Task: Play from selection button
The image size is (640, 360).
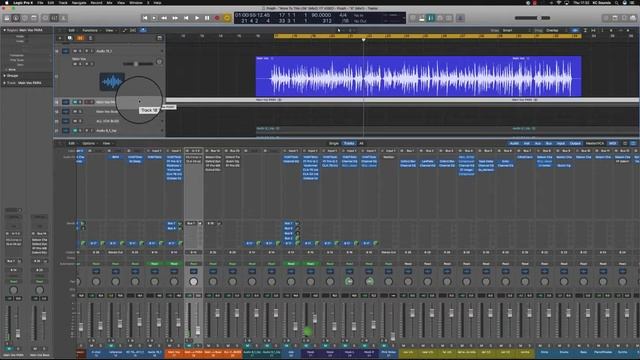Action: click(x=154, y=18)
